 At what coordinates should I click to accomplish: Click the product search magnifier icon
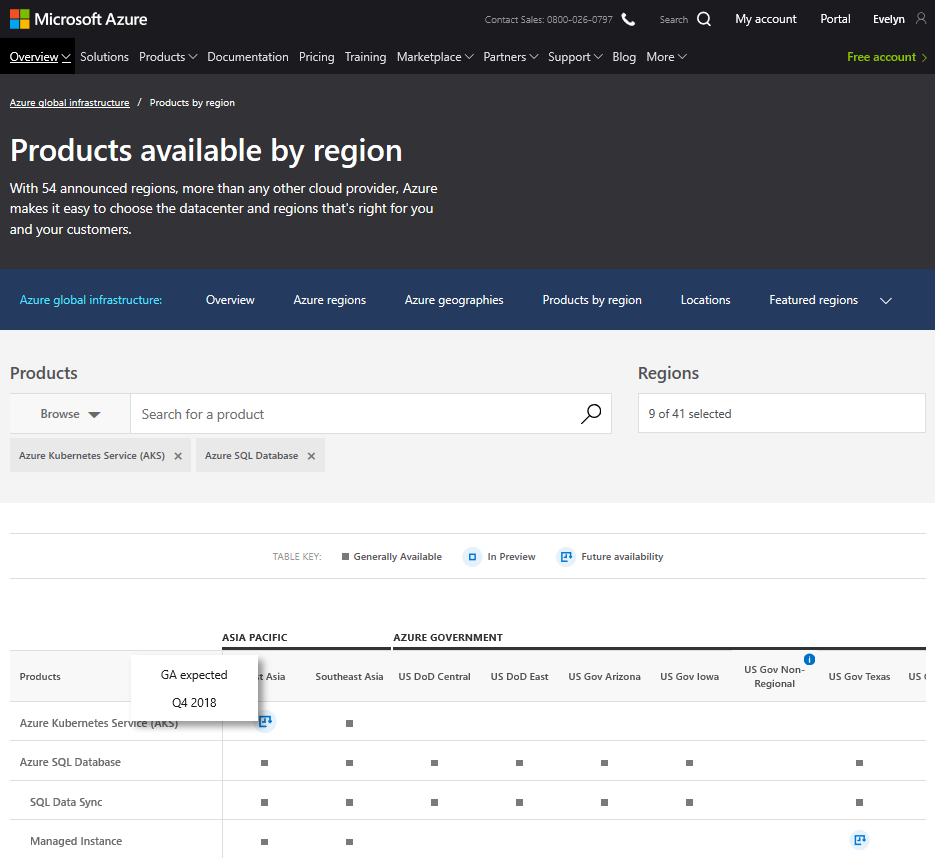click(591, 413)
